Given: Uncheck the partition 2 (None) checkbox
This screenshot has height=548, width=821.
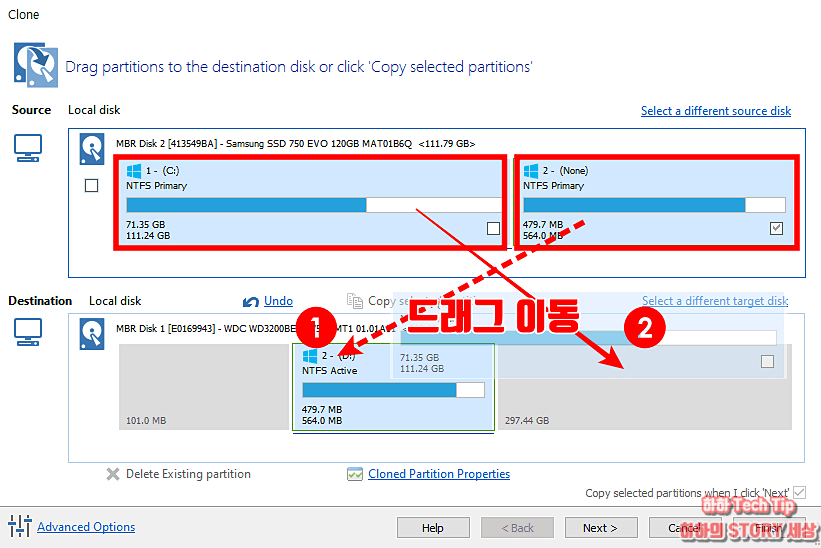Looking at the screenshot, I should tap(776, 228).
